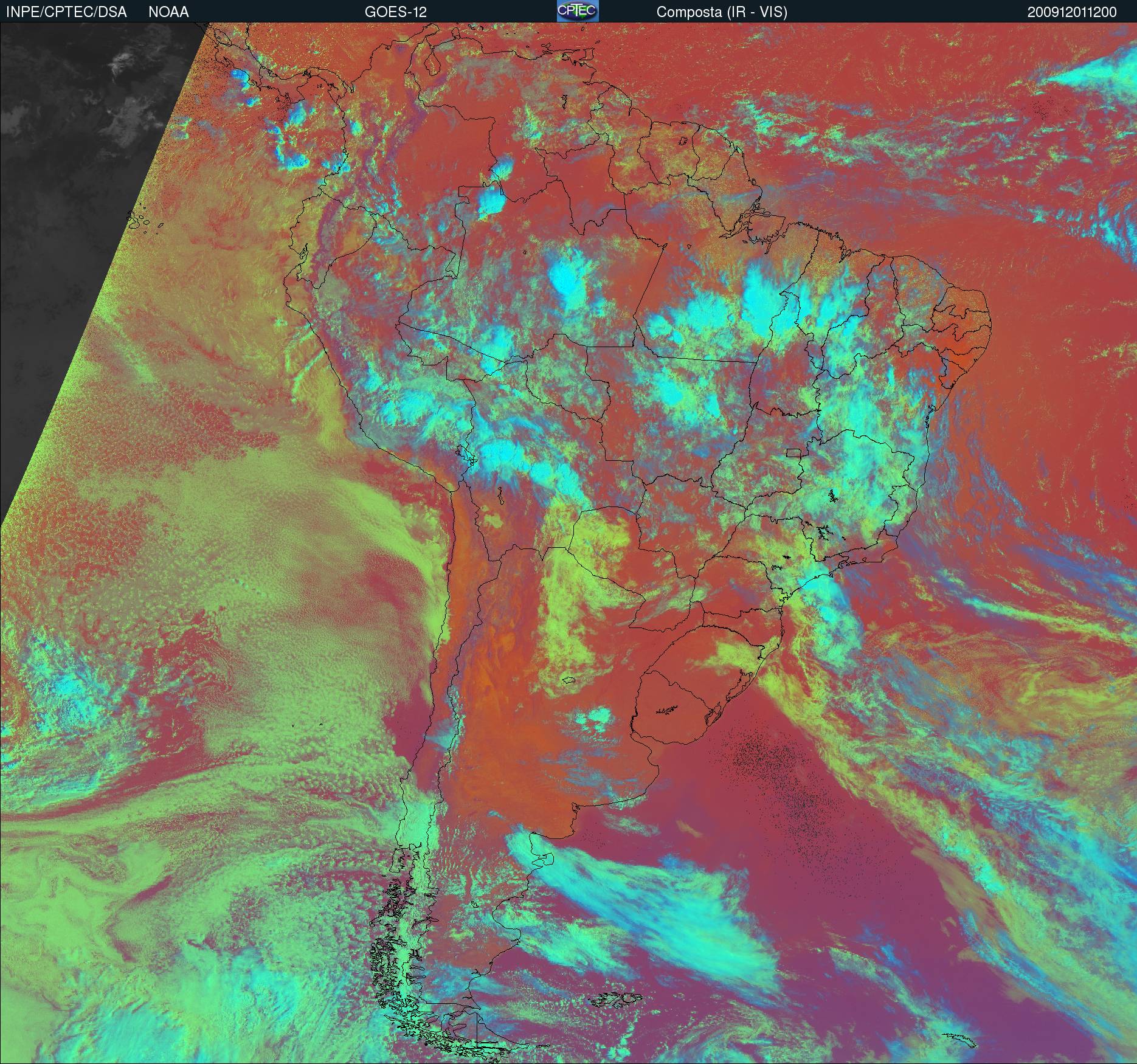
Task: Click the Composta (IR - VIS) title
Action: coord(722,12)
